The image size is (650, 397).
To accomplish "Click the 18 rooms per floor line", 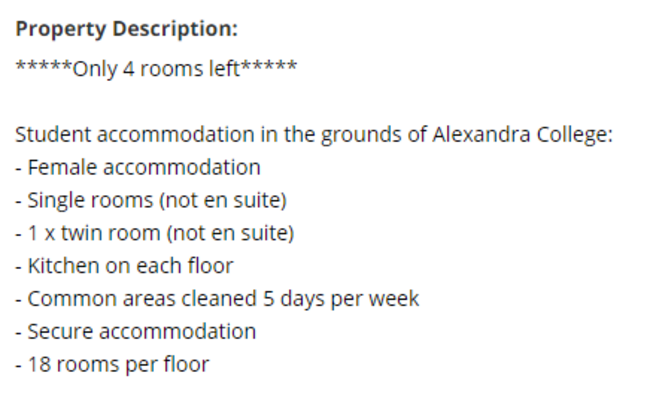I will (112, 365).
